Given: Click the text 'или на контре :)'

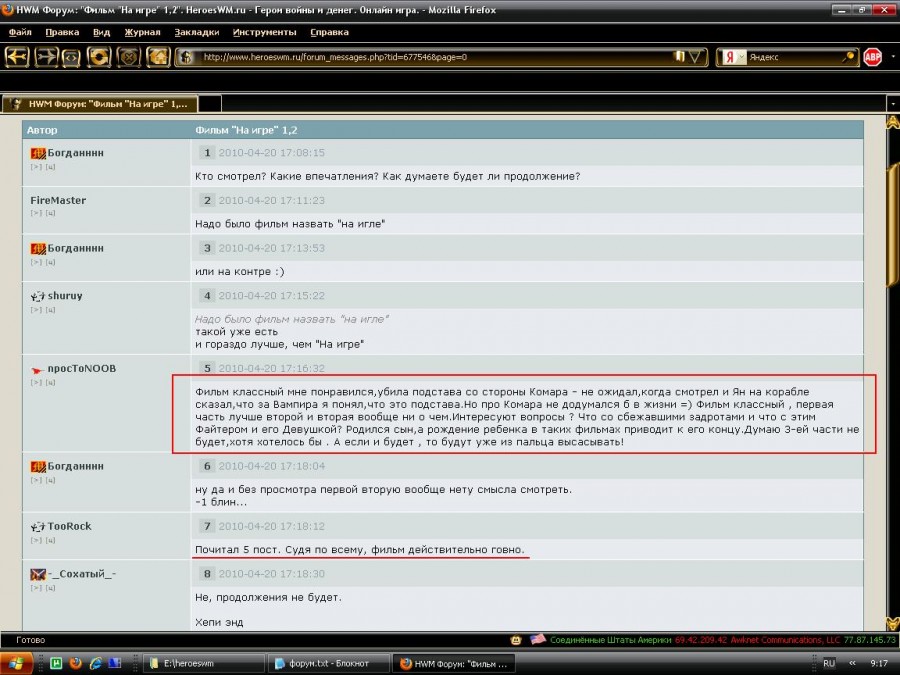Looking at the screenshot, I should pos(240,271).
